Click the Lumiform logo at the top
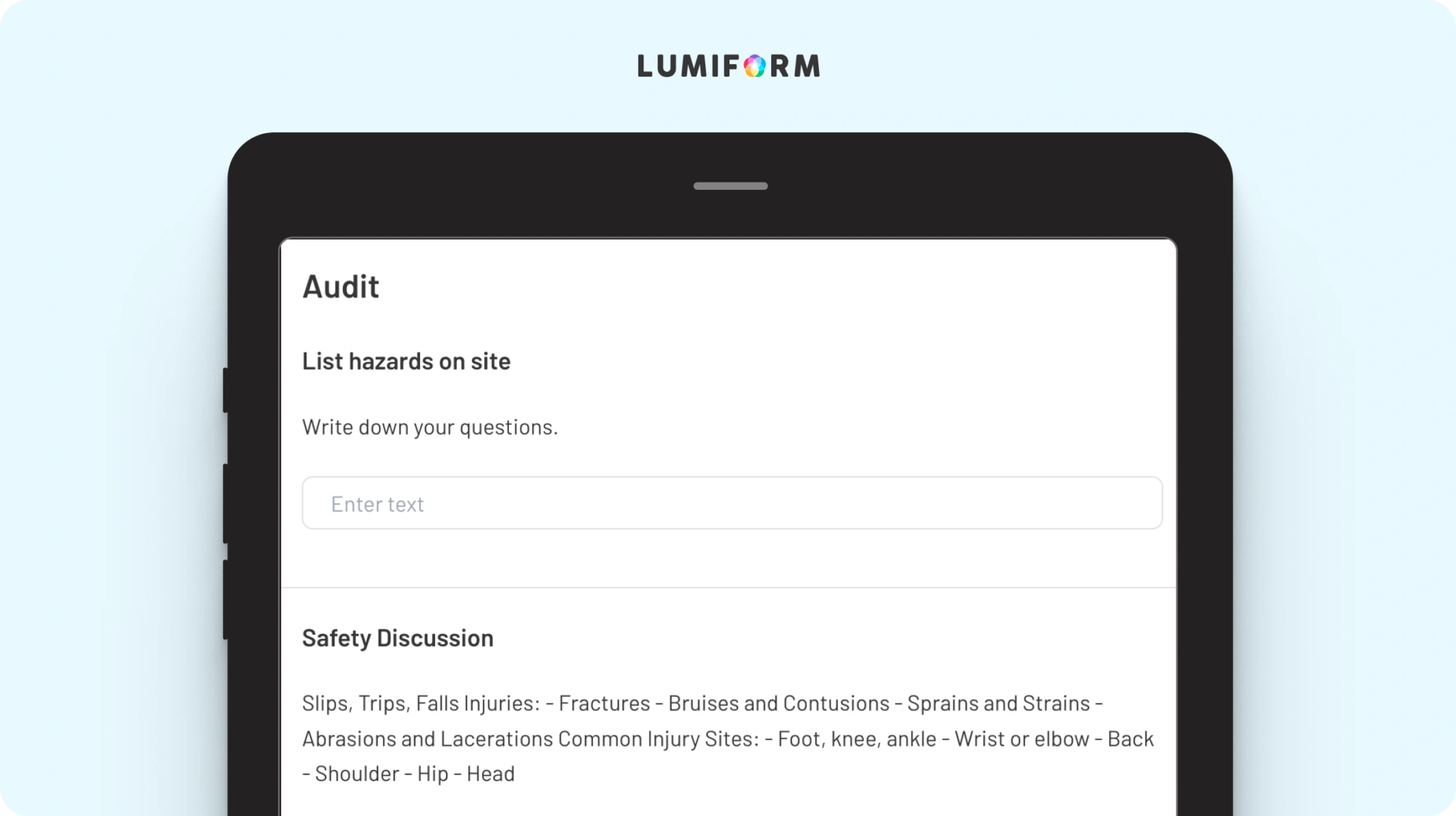 729,65
